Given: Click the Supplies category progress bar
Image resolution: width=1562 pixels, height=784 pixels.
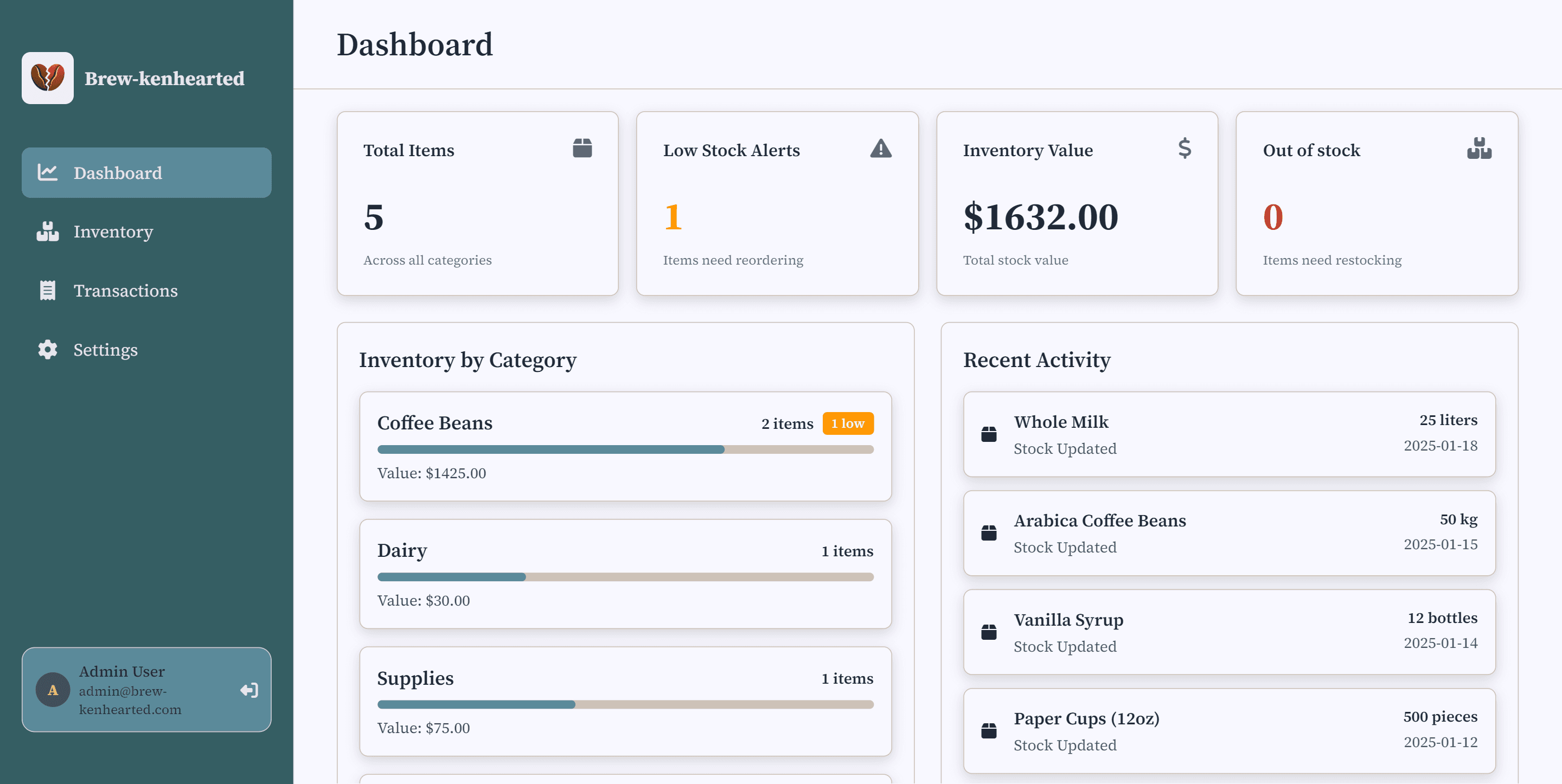Looking at the screenshot, I should 625,704.
